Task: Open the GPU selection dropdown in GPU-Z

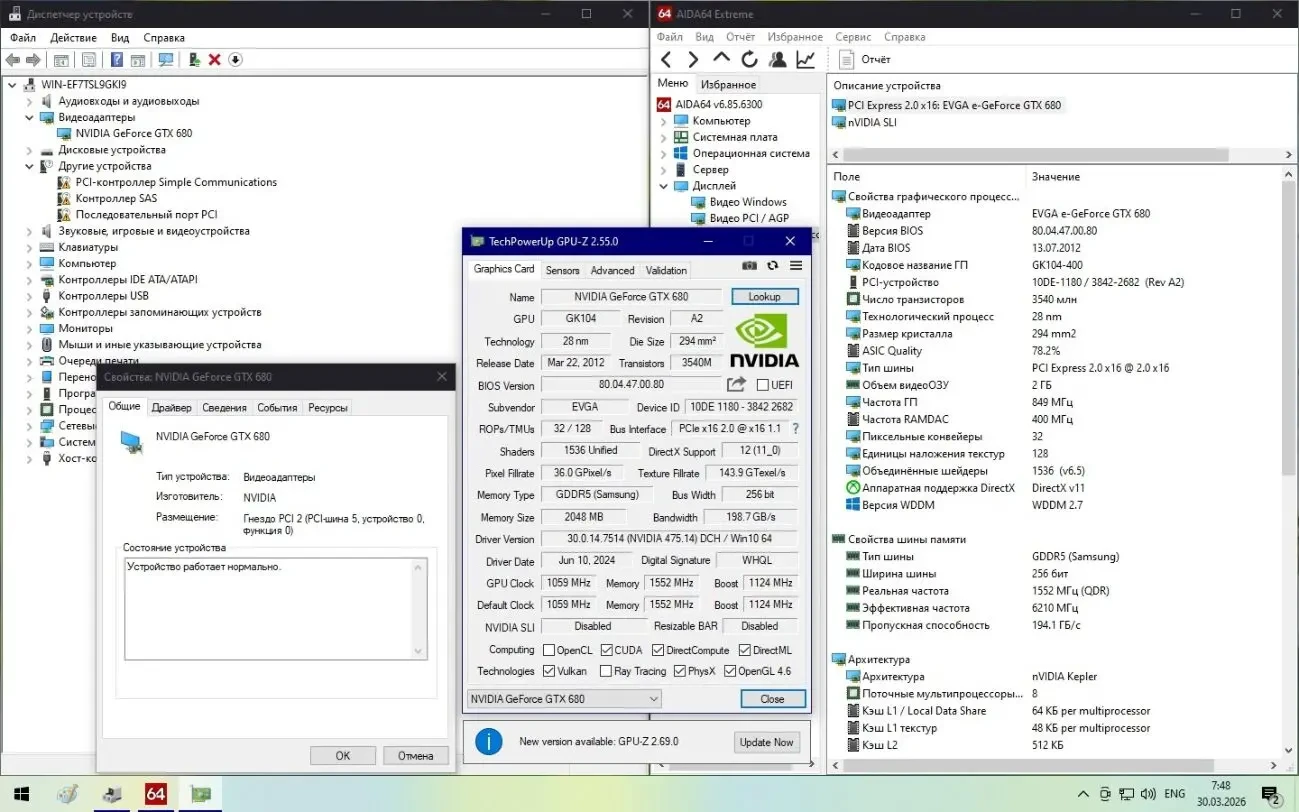Action: pyautogui.click(x=565, y=699)
